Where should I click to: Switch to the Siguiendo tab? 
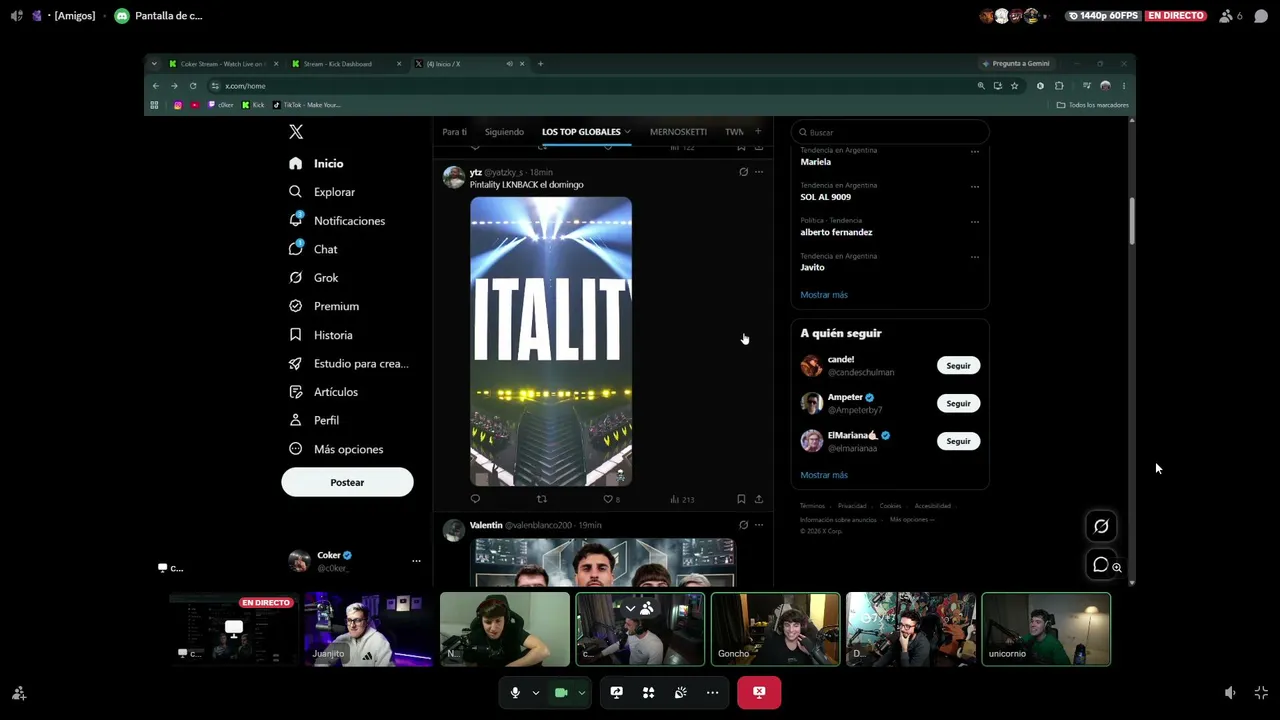504,132
